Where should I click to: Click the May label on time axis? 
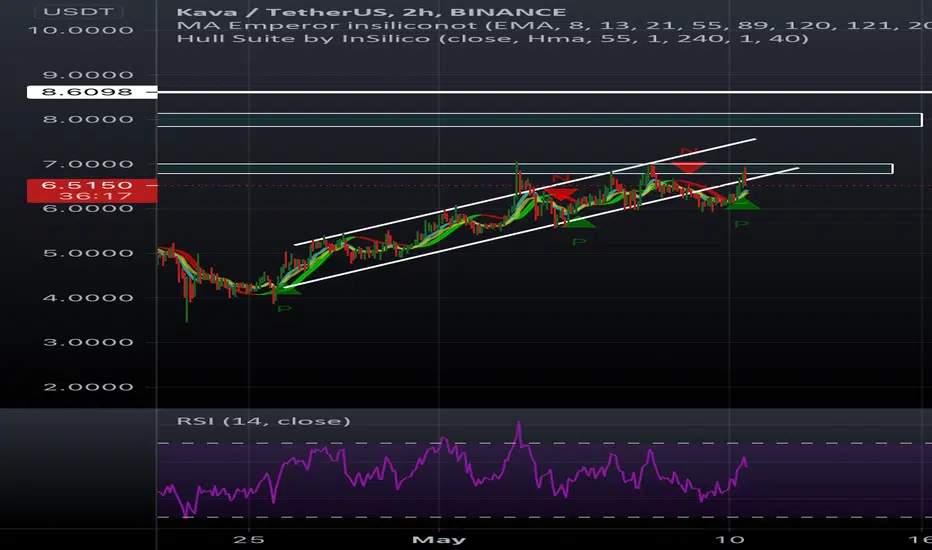pyautogui.click(x=439, y=539)
